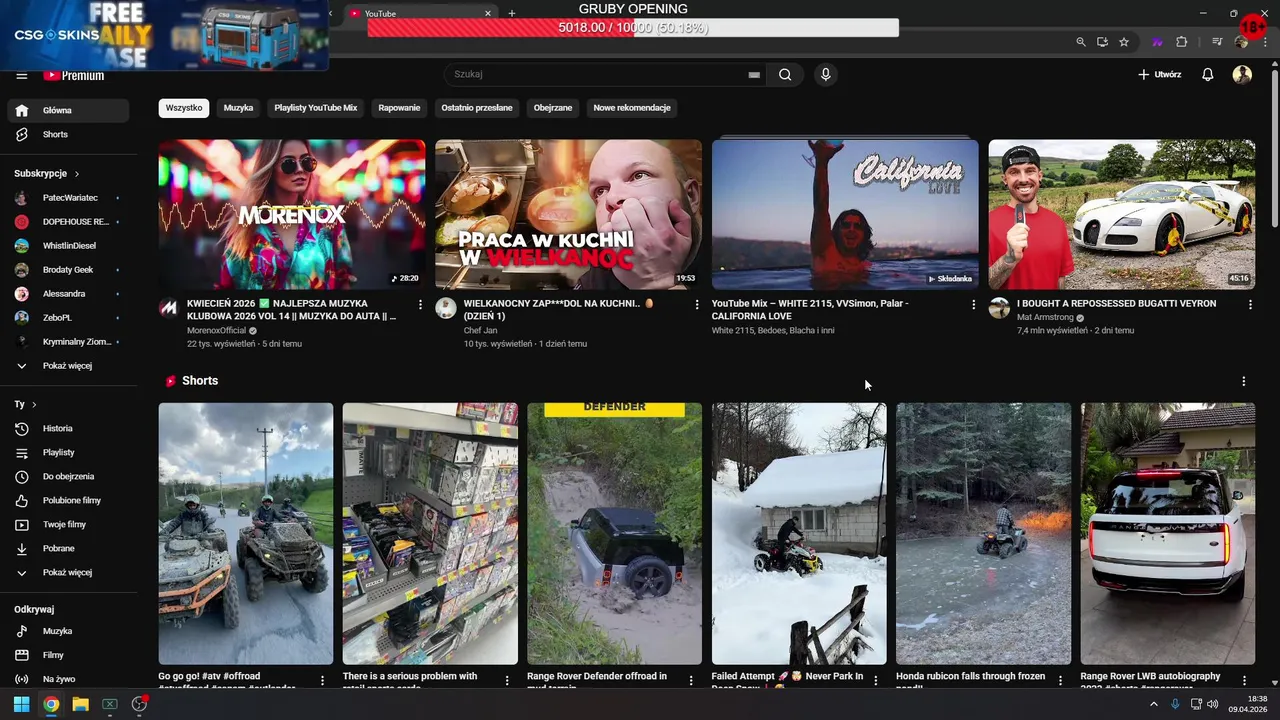Open options menu for Bugatti Veyron video
The height and width of the screenshot is (720, 1280).
[1250, 304]
